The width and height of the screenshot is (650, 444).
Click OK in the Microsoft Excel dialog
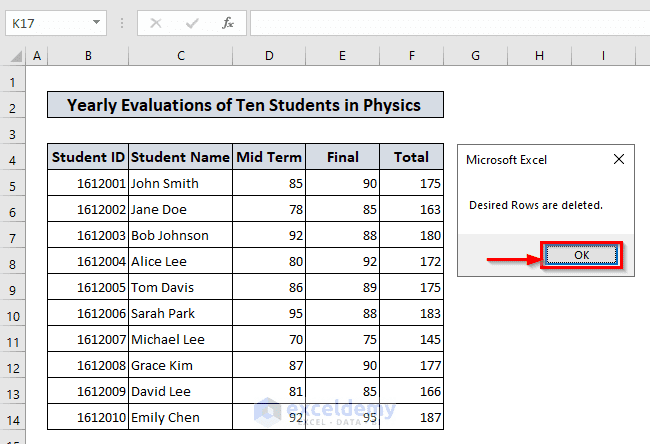(x=581, y=255)
